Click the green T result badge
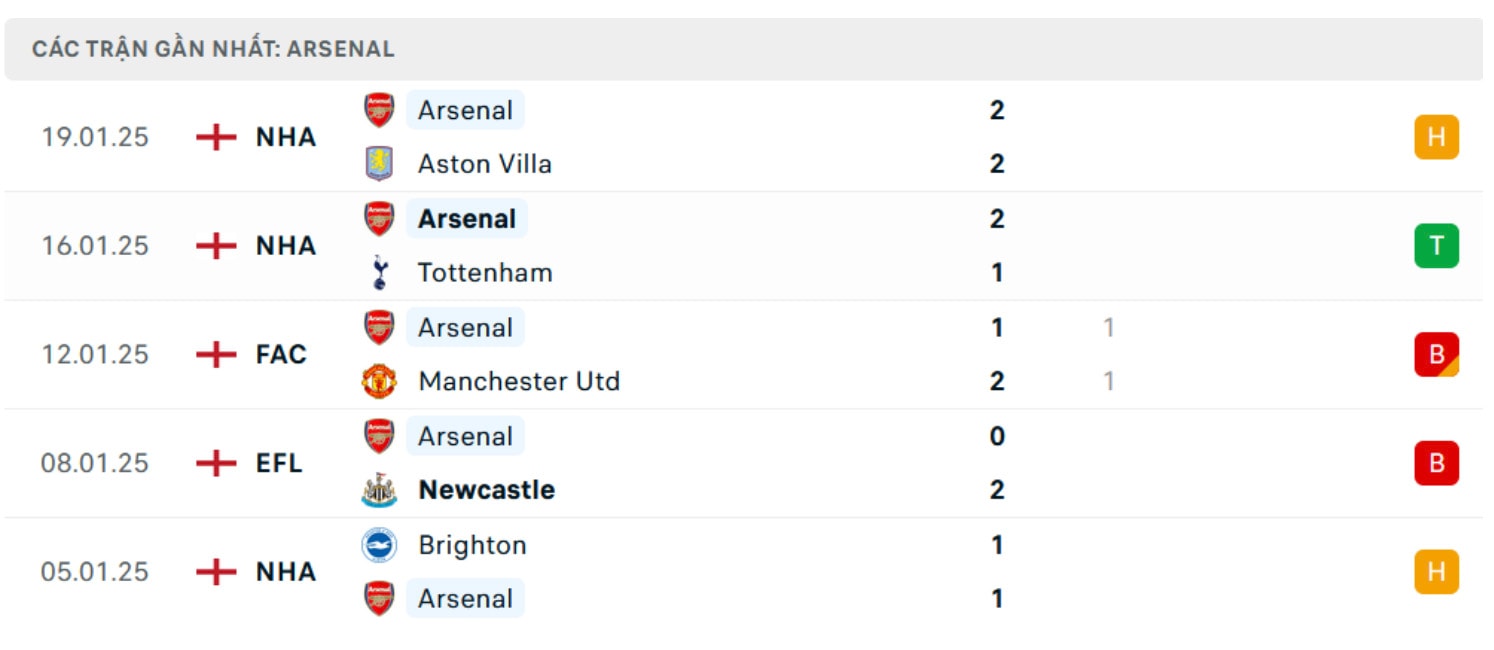The image size is (1494, 650). pyautogui.click(x=1436, y=246)
